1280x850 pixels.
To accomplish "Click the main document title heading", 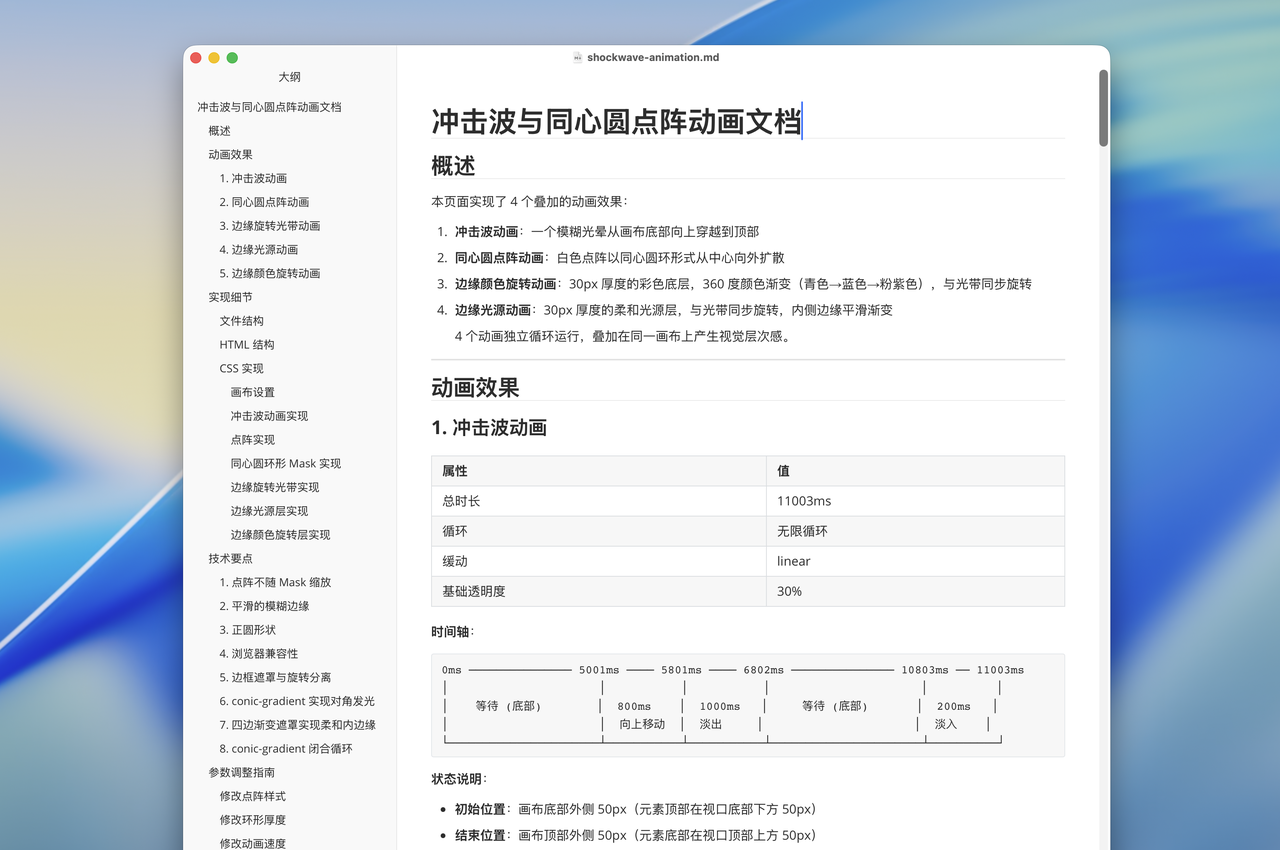I will (x=616, y=122).
